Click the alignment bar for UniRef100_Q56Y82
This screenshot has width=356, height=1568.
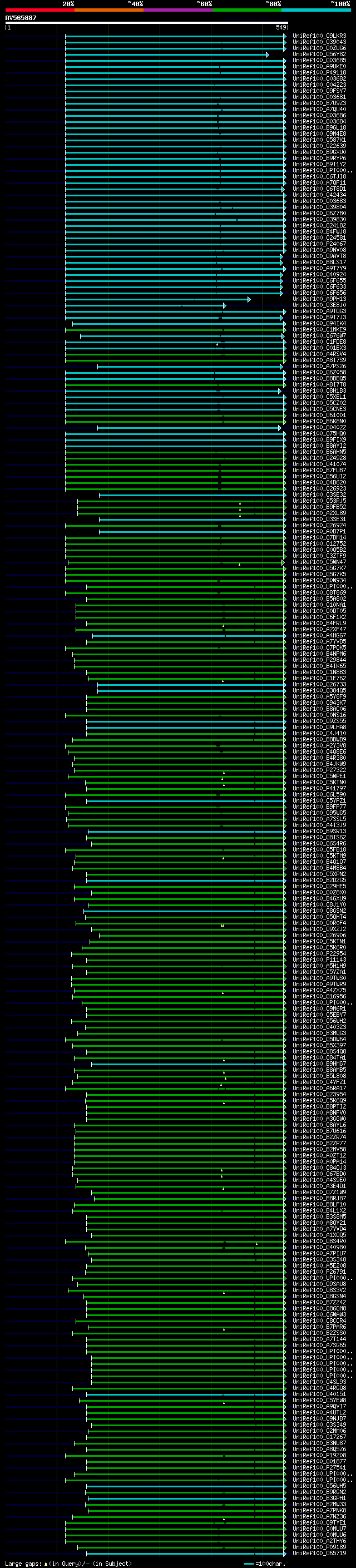[x=167, y=55]
